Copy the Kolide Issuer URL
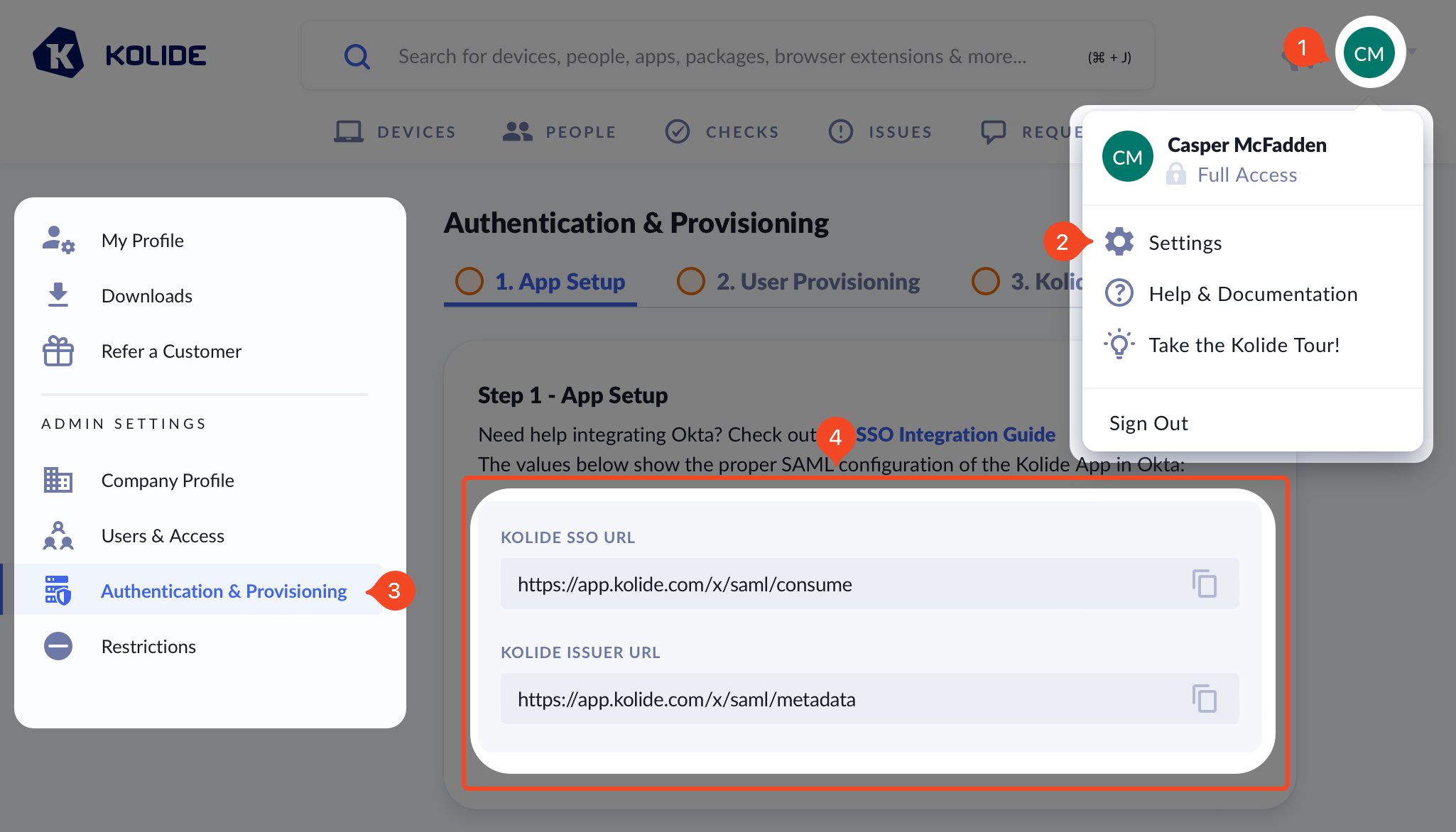The height and width of the screenshot is (832, 1456). click(x=1205, y=699)
